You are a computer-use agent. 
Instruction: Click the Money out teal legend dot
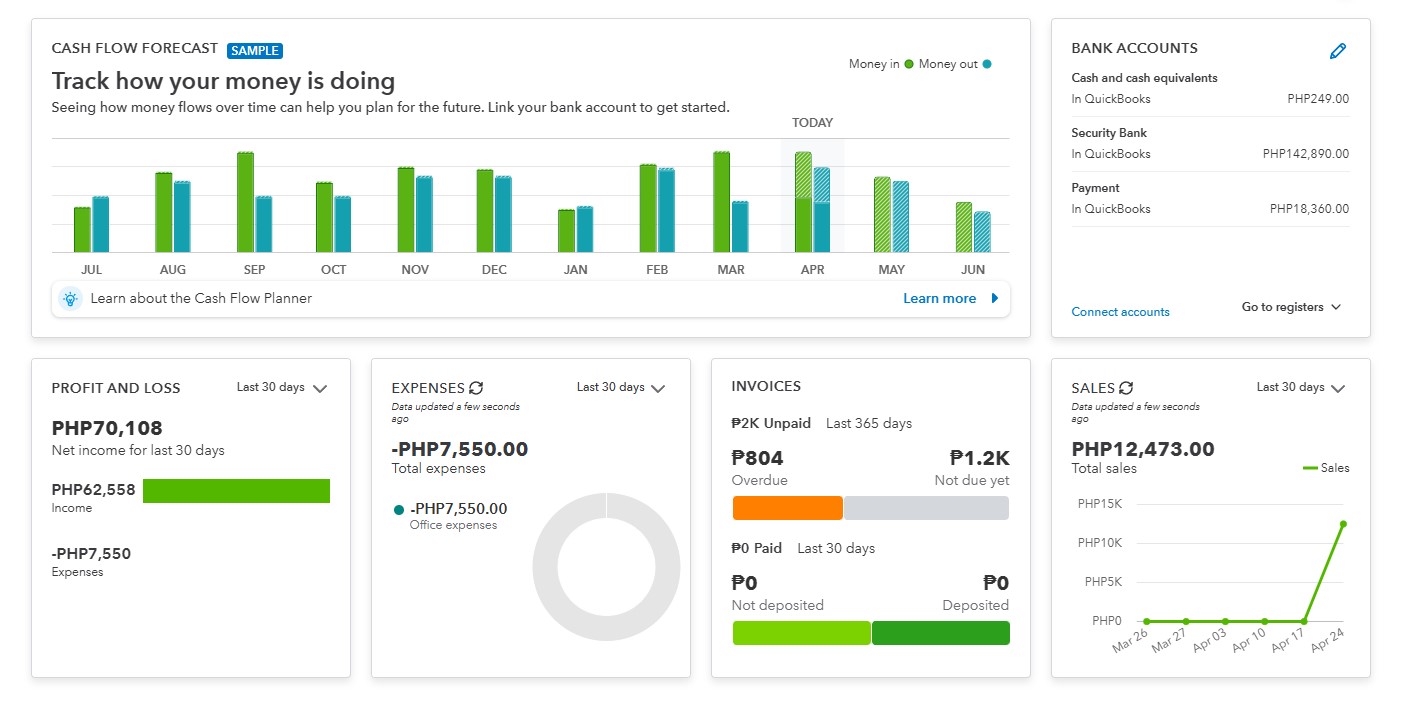coord(987,64)
